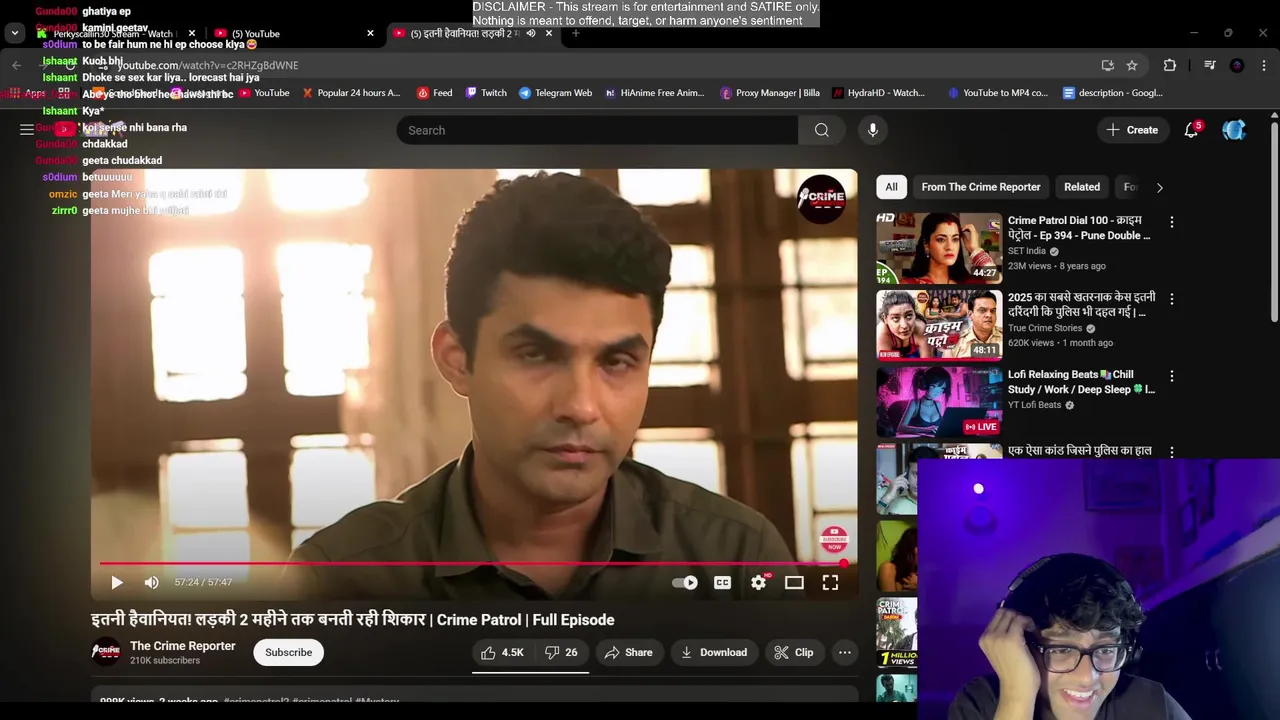Open the Telegram Web bookmark
1280x720 pixels.
555,93
